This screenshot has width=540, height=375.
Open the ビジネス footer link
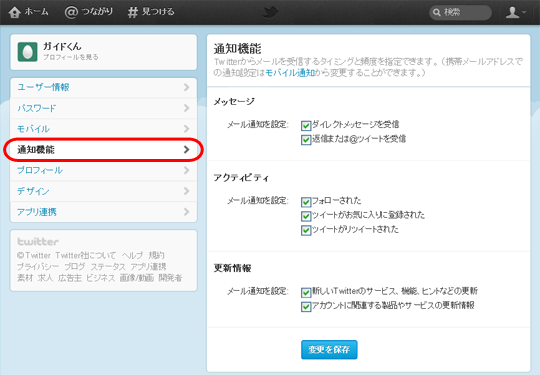click(100, 278)
